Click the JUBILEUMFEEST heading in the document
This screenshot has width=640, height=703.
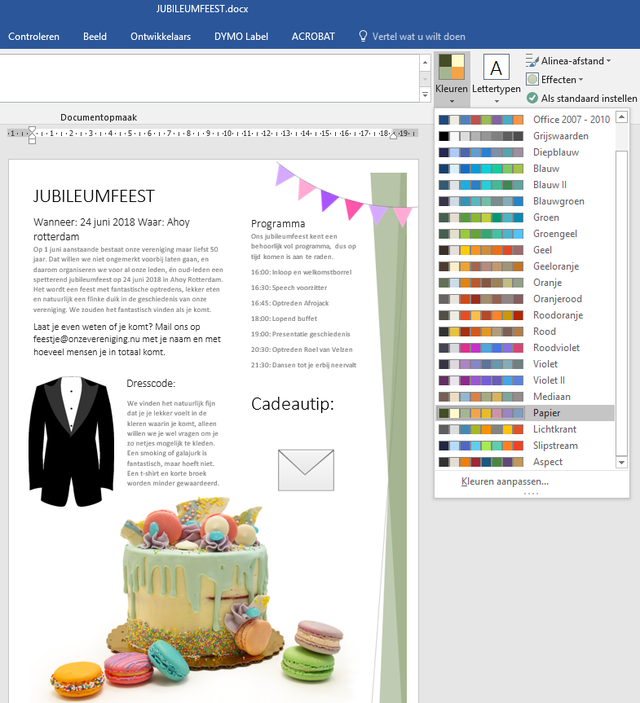click(94, 196)
